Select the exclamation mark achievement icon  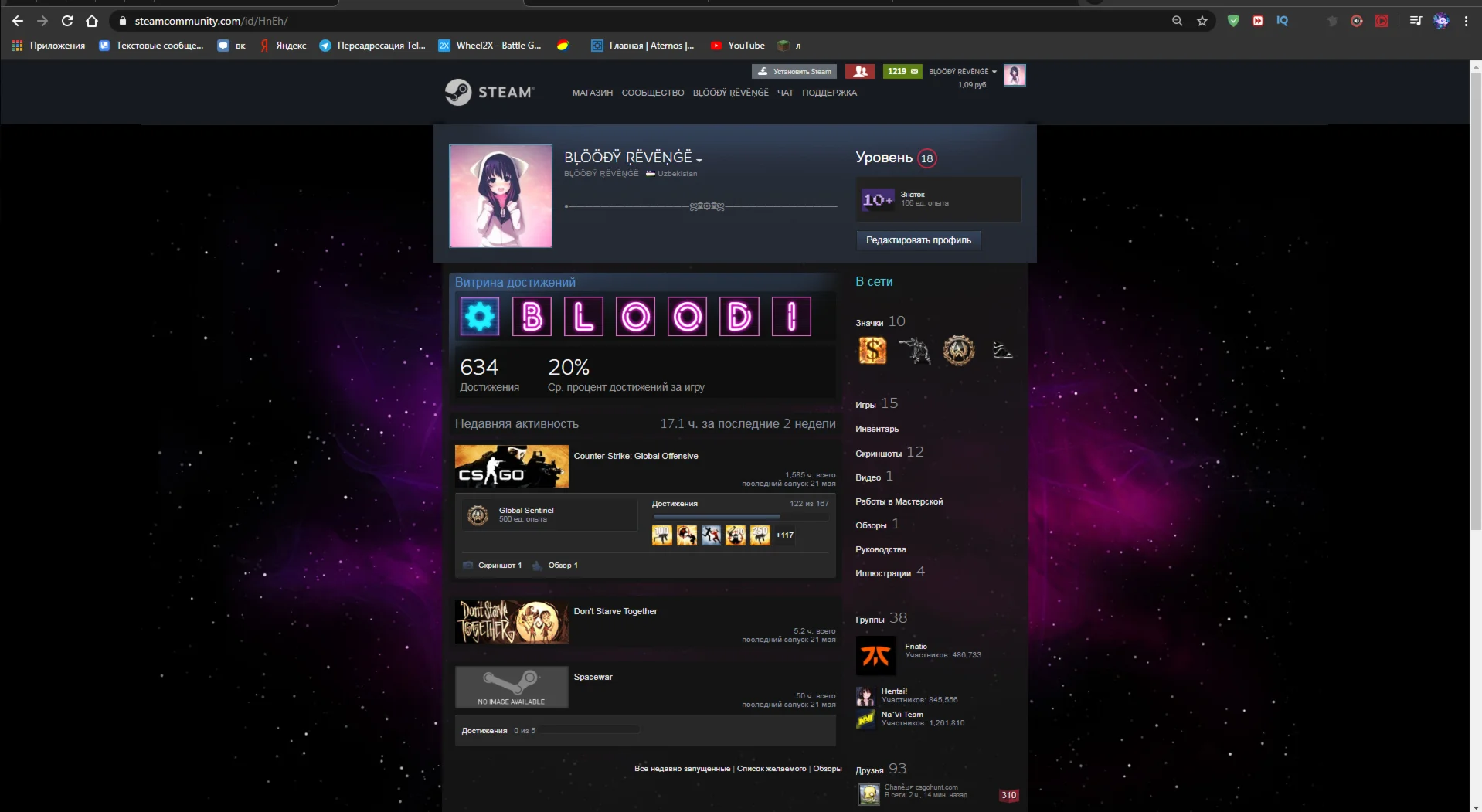(x=791, y=317)
